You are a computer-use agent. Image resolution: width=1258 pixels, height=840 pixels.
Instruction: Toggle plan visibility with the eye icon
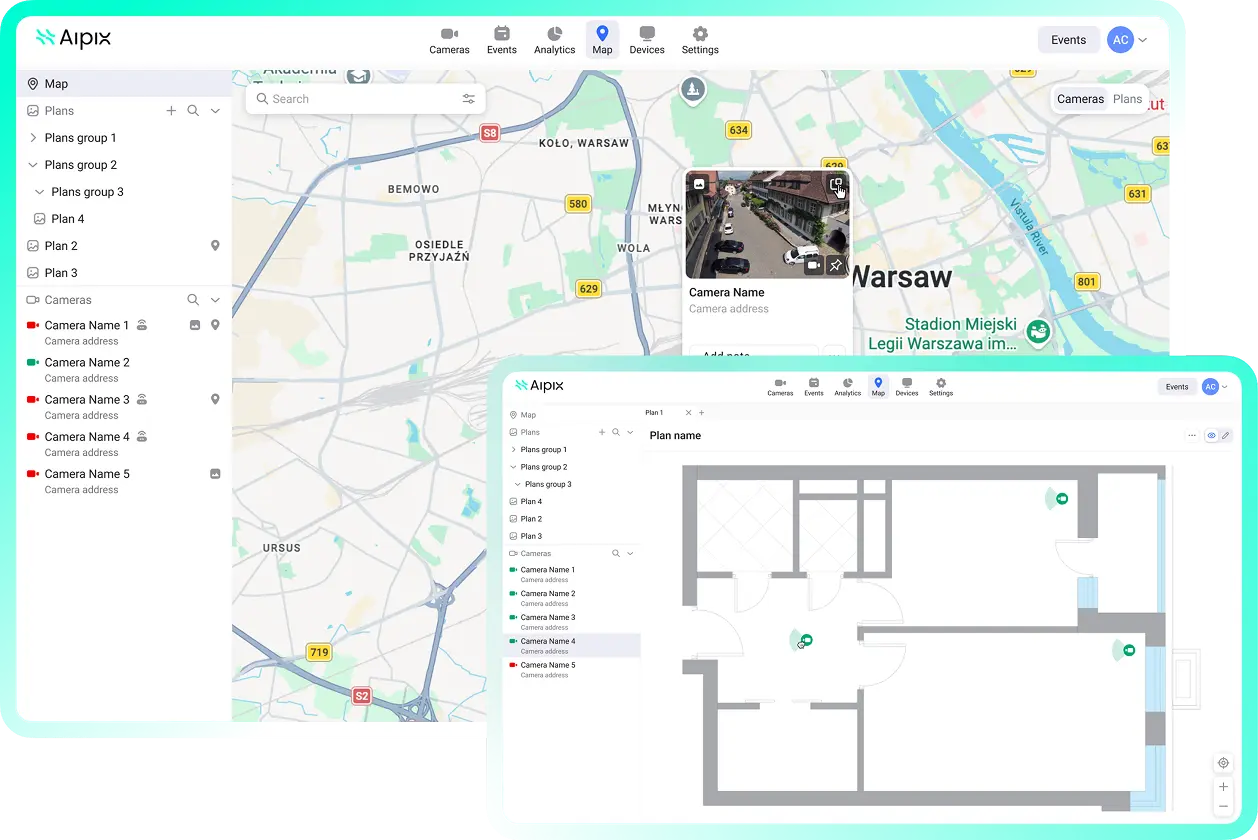pyautogui.click(x=1212, y=435)
